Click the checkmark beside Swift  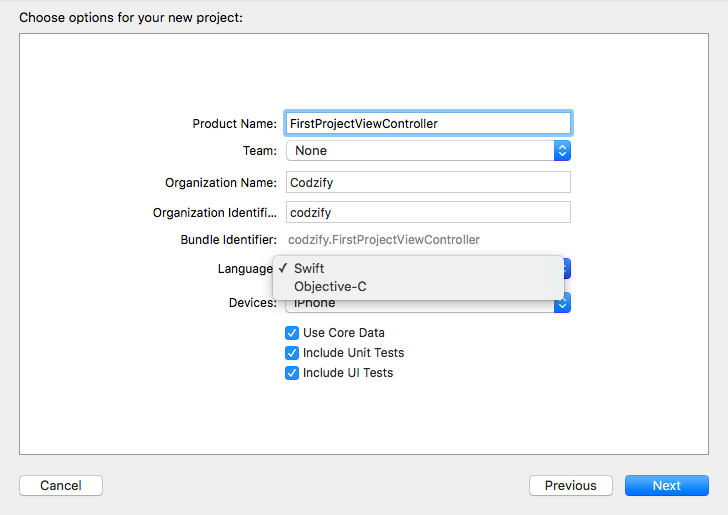click(283, 268)
